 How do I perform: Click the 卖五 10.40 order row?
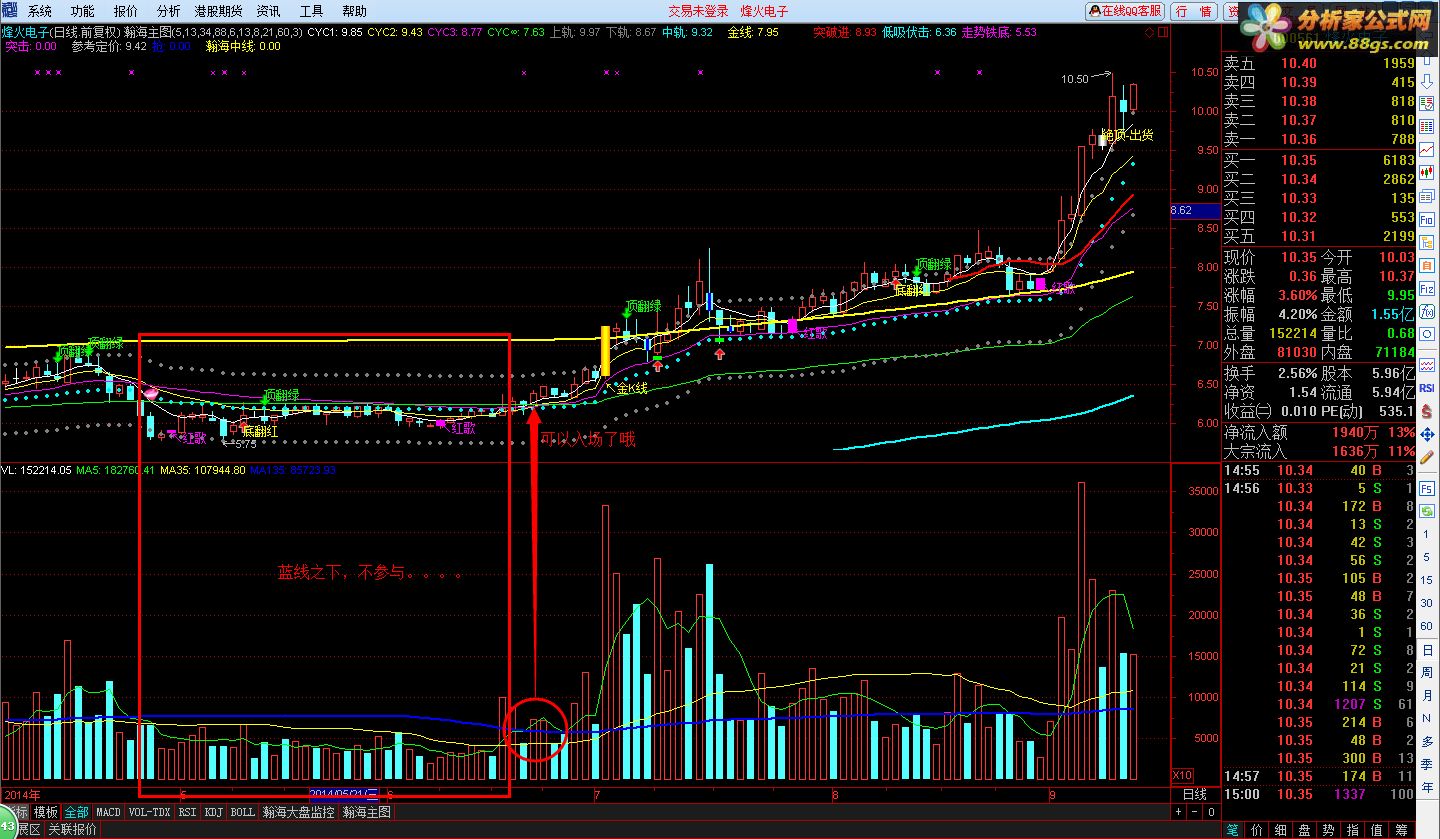coord(1320,63)
